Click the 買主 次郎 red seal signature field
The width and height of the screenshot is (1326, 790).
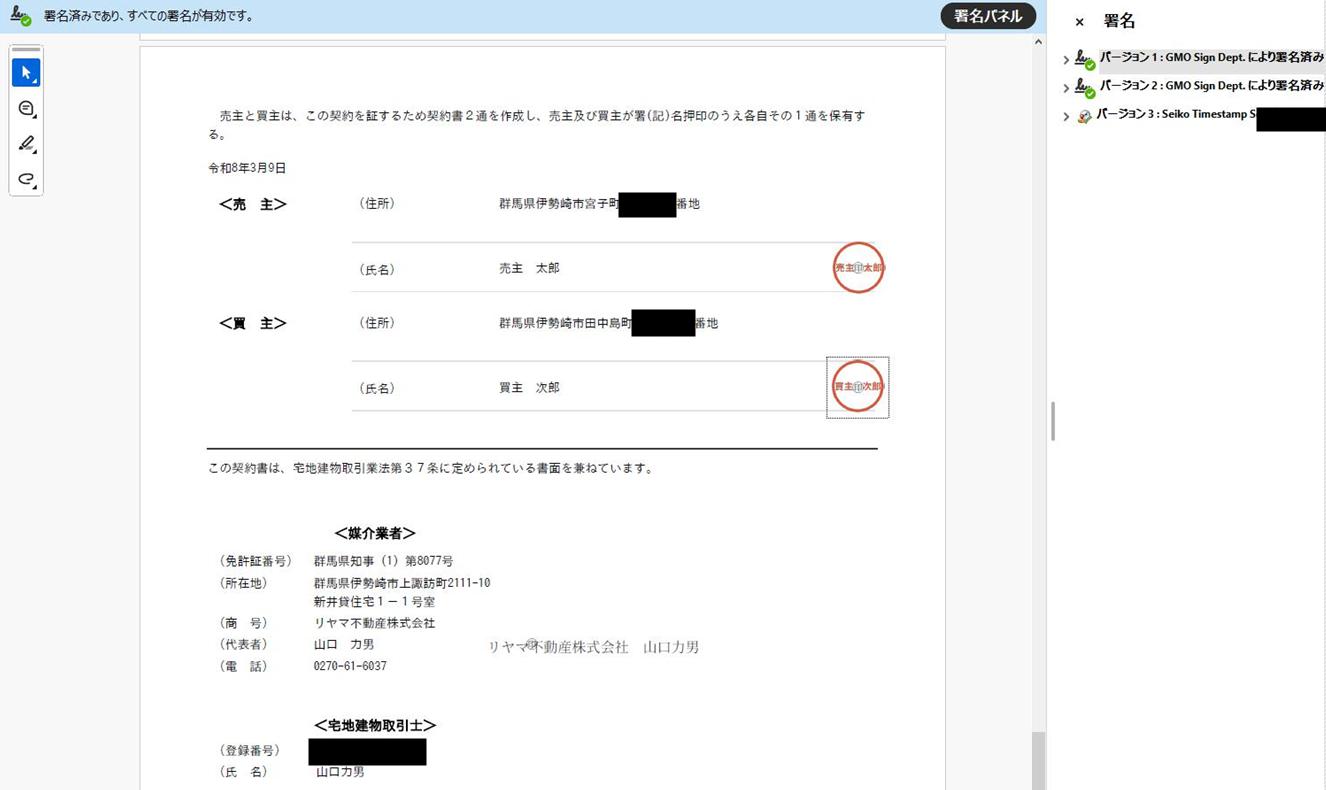858,387
